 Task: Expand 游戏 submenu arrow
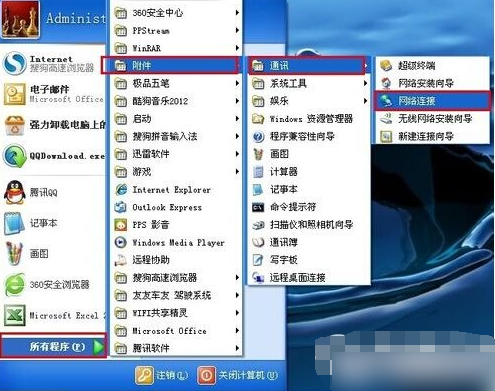(x=237, y=171)
